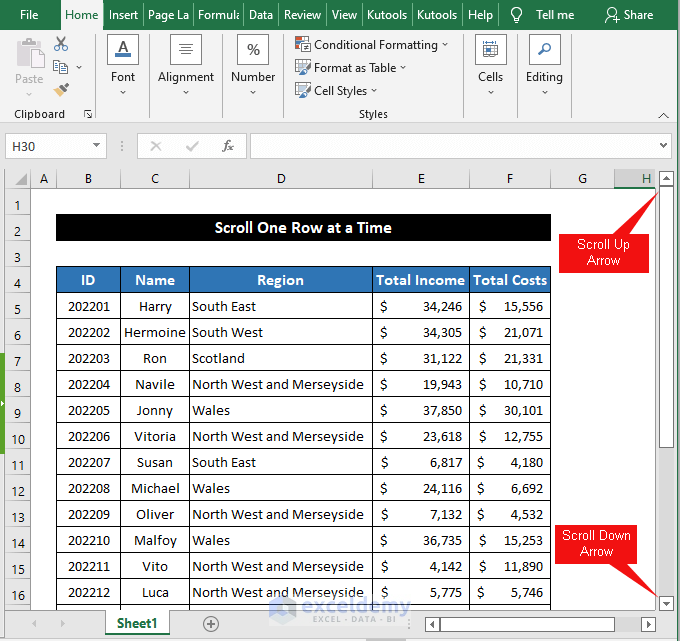
Task: Click the Insert Function fx icon
Action: [x=227, y=146]
